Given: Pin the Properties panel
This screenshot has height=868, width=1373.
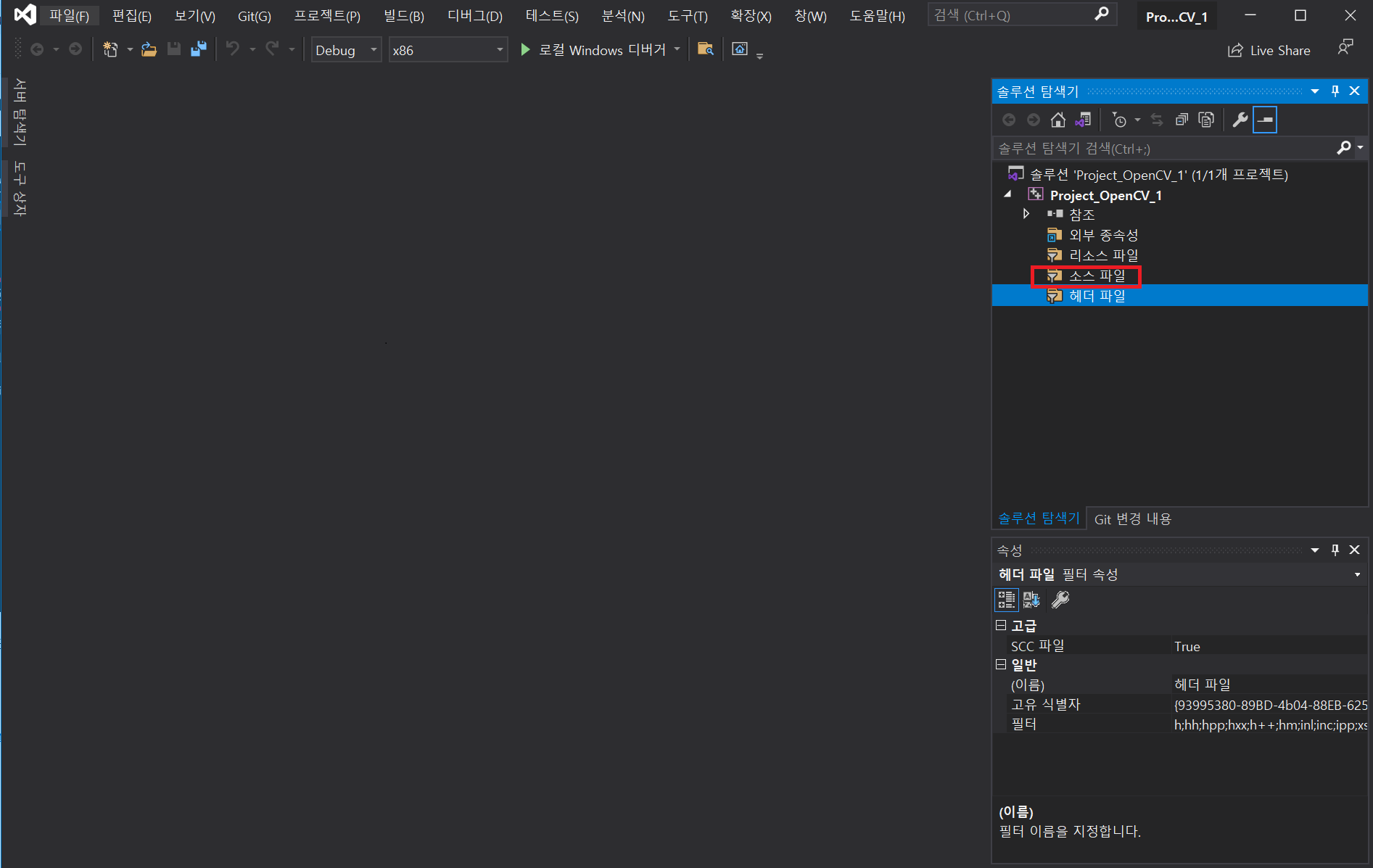Looking at the screenshot, I should pyautogui.click(x=1335, y=550).
